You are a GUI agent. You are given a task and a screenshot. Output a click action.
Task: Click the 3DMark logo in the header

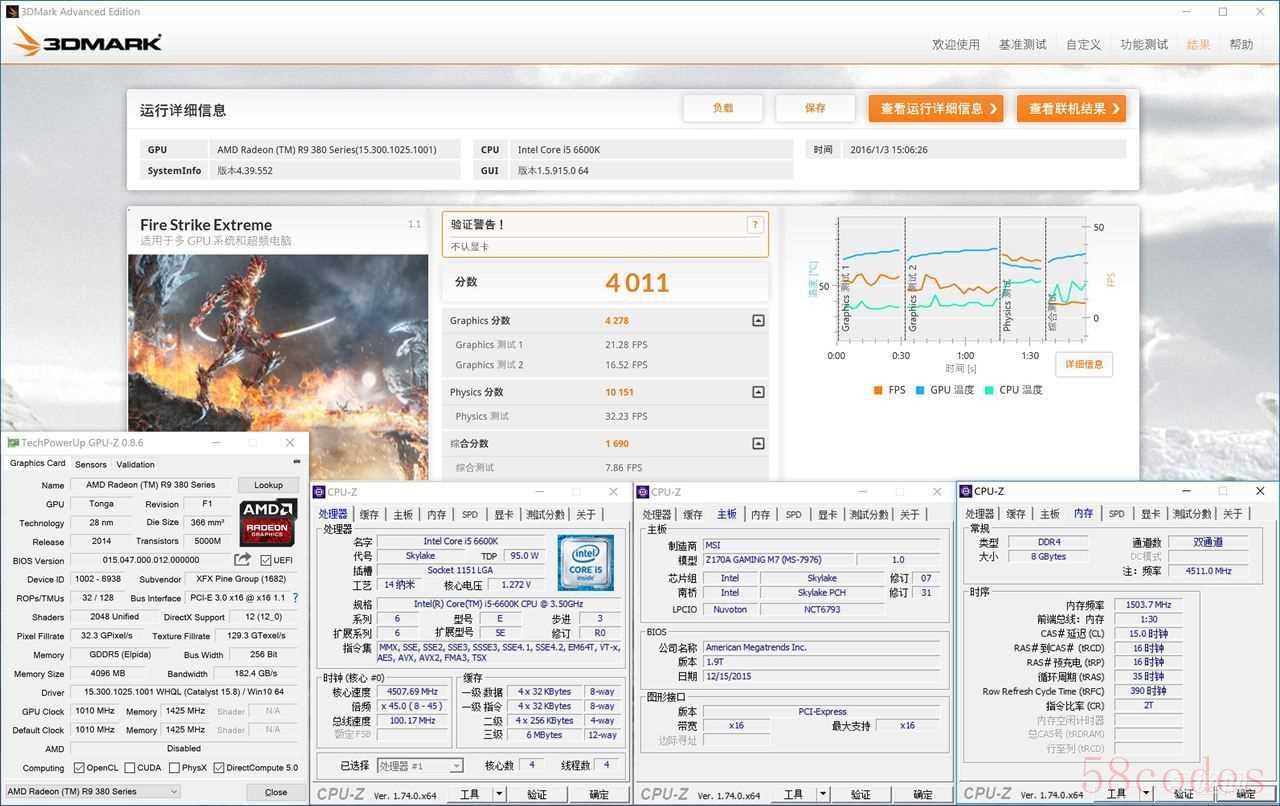click(x=88, y=43)
